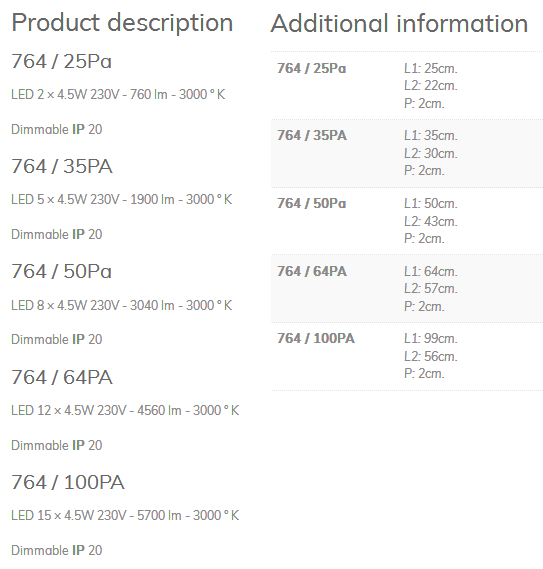Select the 764 / 50Pa product heading
Screen dimensions: 543x569
point(61,271)
